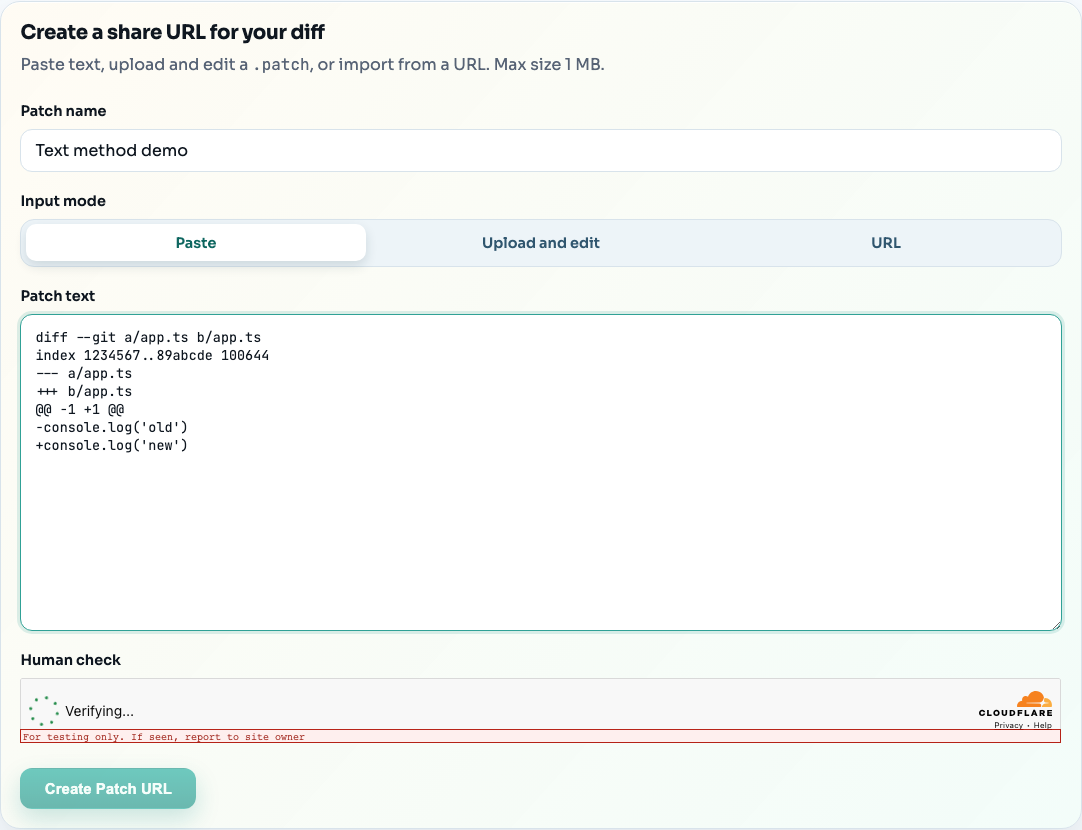Click the green verifying spinner in the Turnstile widget
Image resolution: width=1082 pixels, height=830 pixels.
point(42,710)
